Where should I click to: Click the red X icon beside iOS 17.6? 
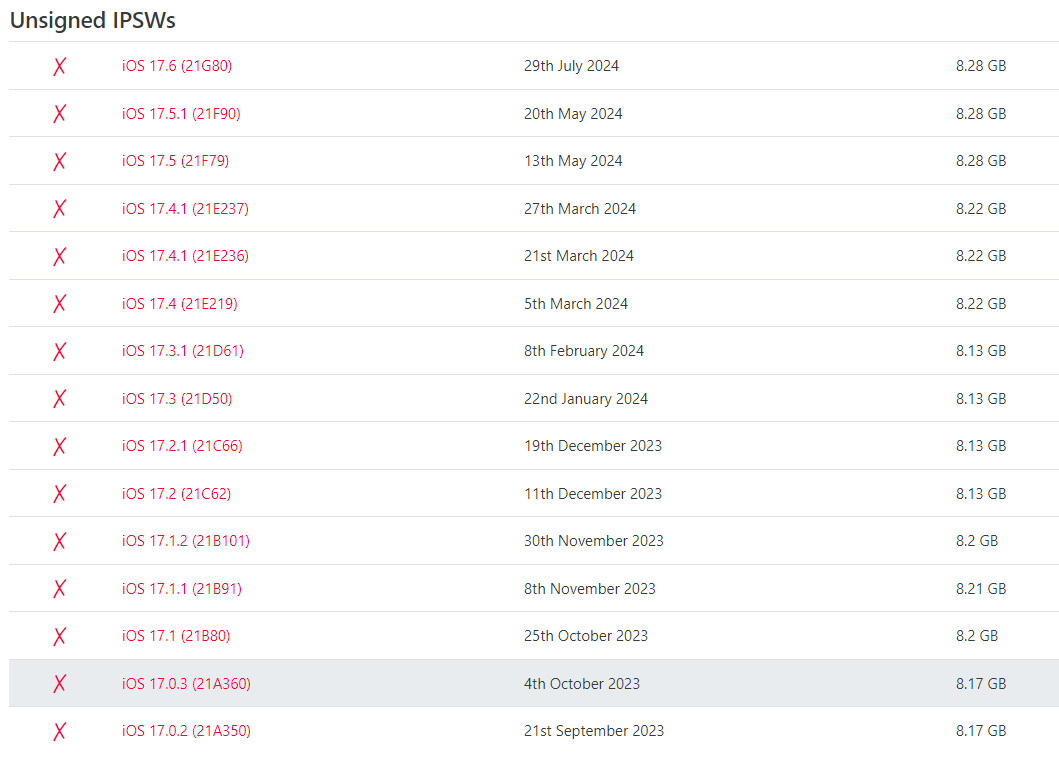coord(59,66)
